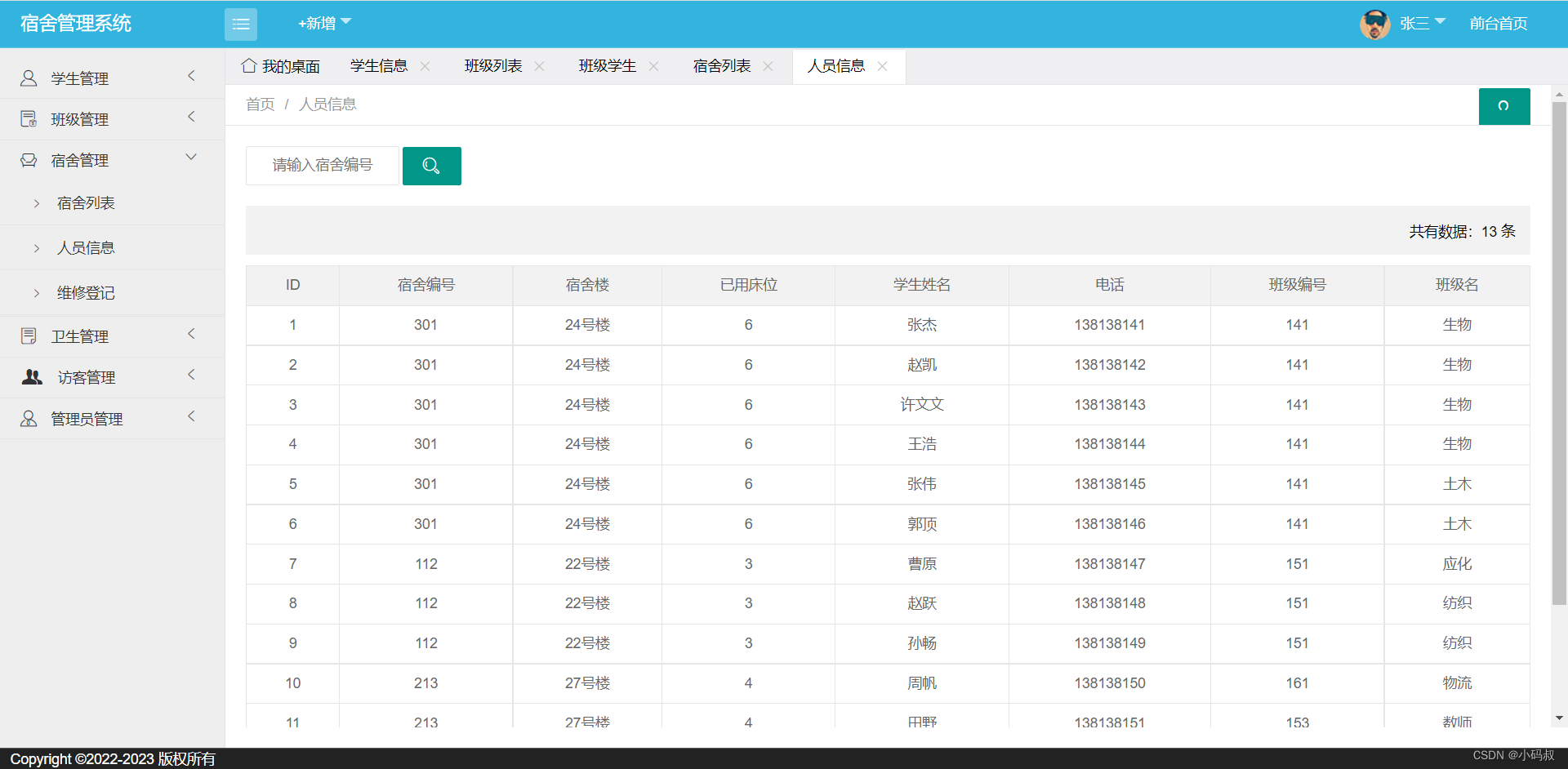Image resolution: width=1568 pixels, height=769 pixels.
Task: Click student name 赵凯
Action: click(922, 365)
